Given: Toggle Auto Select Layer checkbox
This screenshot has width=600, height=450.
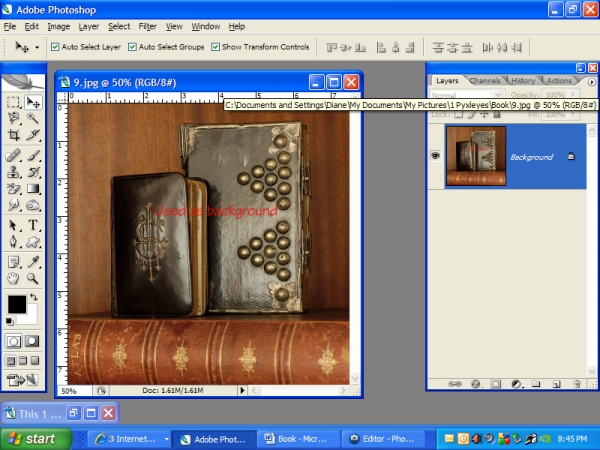Looking at the screenshot, I should pyautogui.click(x=55, y=47).
